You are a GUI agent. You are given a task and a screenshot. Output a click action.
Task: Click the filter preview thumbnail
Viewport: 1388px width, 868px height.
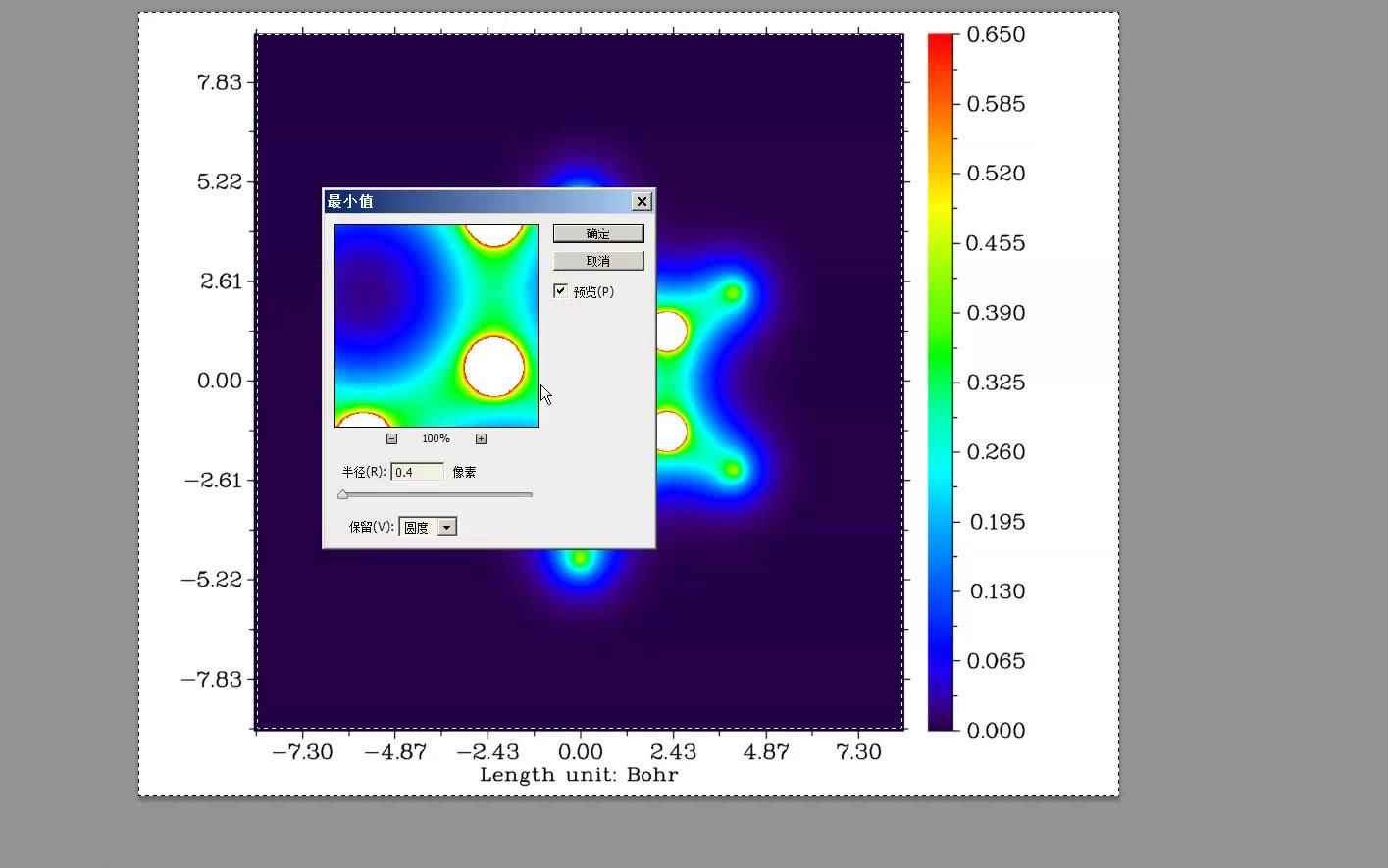point(437,326)
